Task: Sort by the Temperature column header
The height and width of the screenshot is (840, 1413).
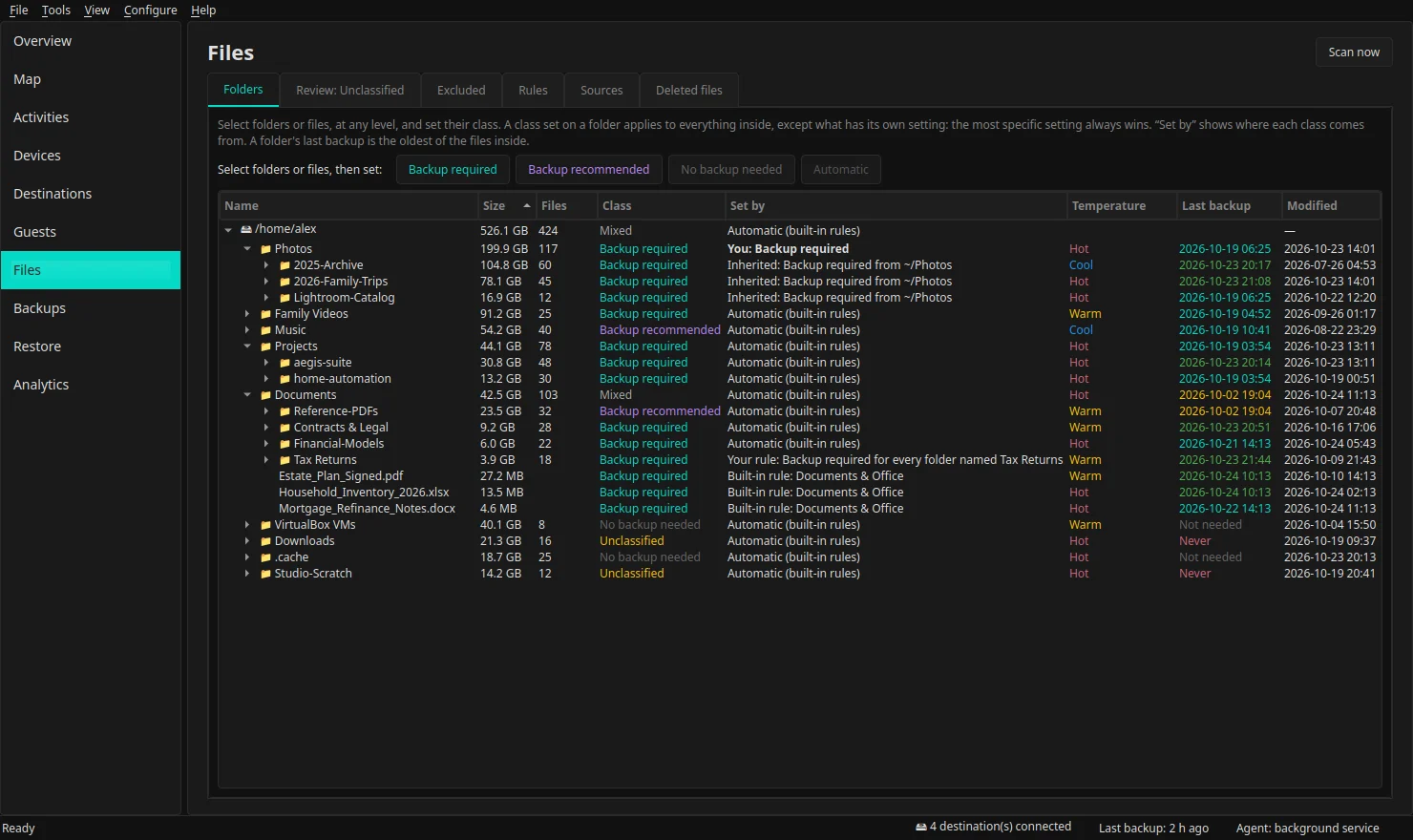Action: [x=1121, y=205]
